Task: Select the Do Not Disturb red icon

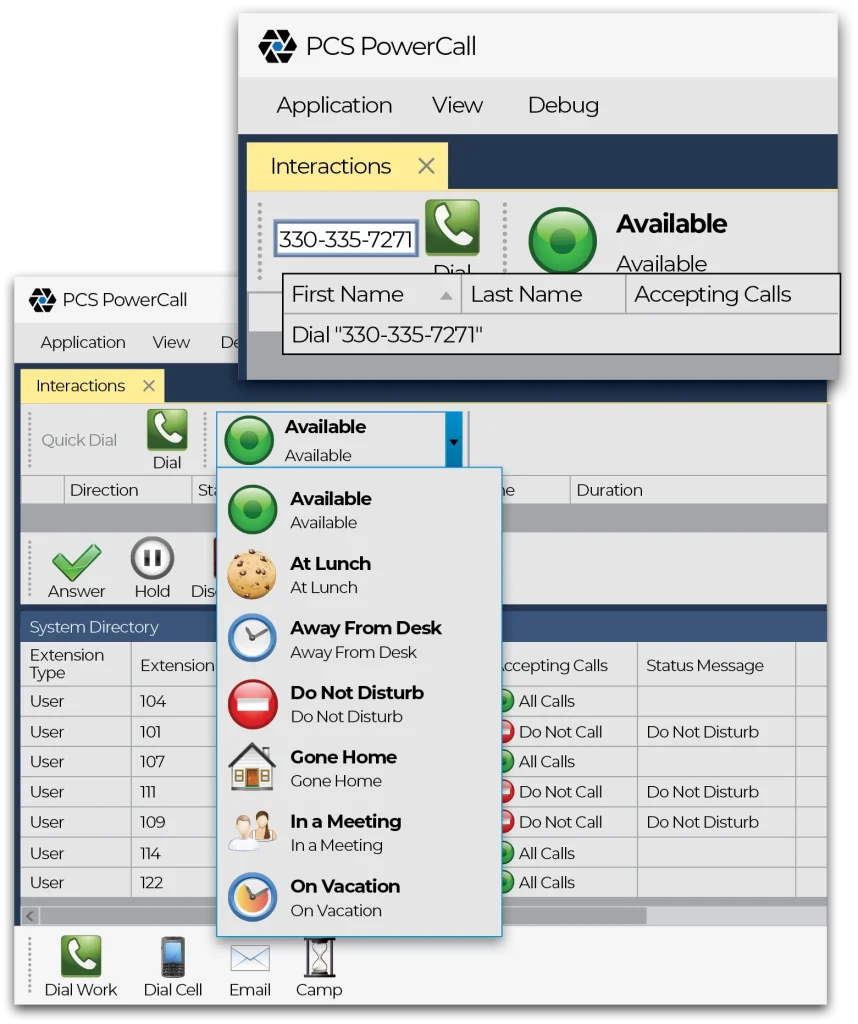Action: (253, 704)
